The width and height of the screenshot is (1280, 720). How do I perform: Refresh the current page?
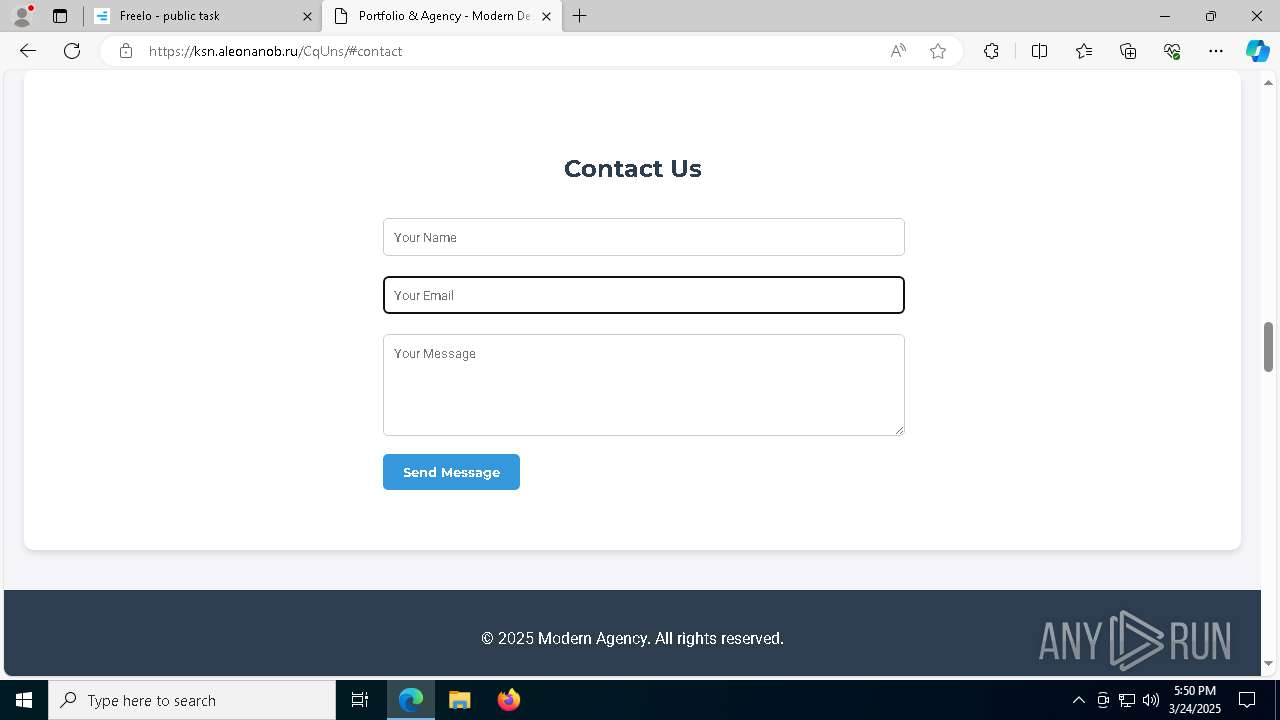(x=72, y=51)
